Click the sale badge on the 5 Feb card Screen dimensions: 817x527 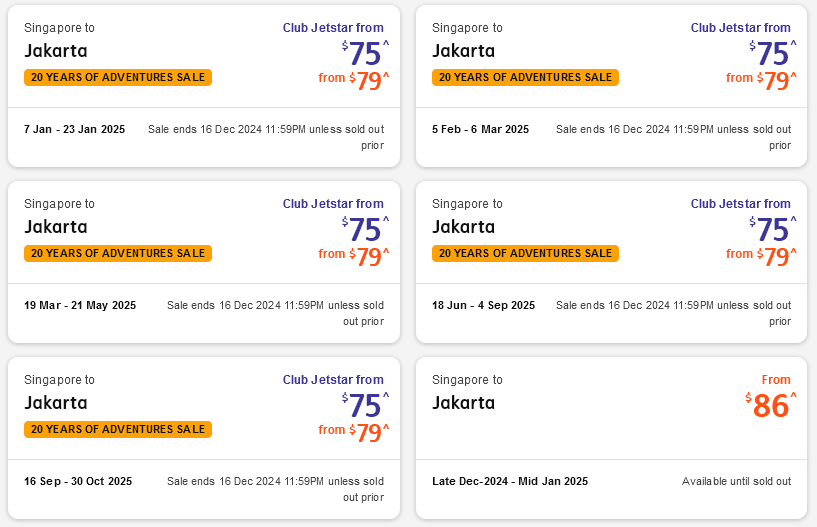point(525,77)
